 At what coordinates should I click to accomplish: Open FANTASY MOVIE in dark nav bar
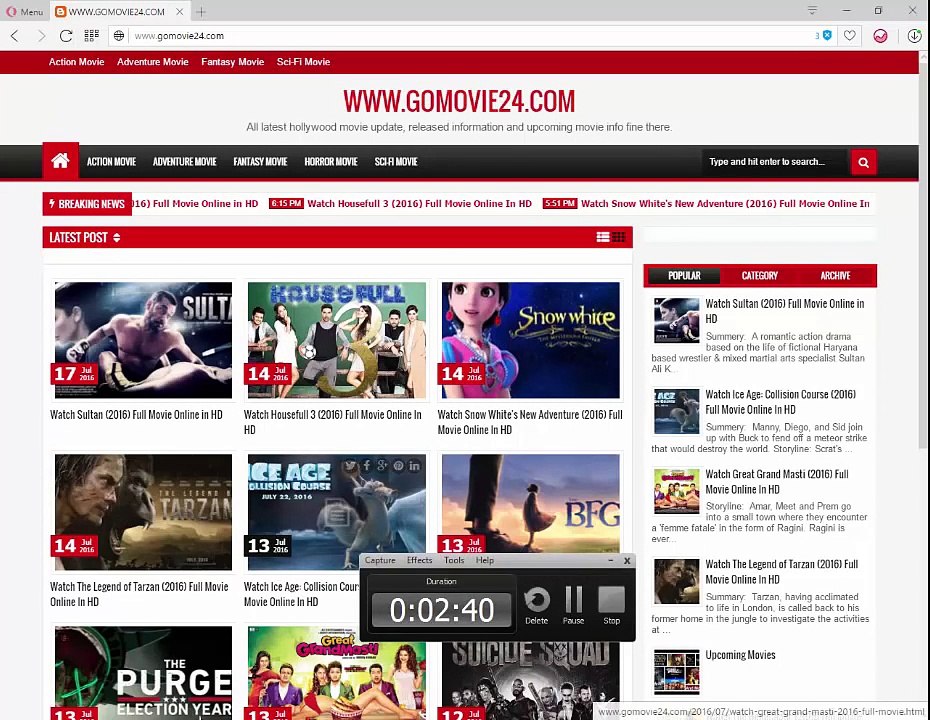click(x=260, y=162)
